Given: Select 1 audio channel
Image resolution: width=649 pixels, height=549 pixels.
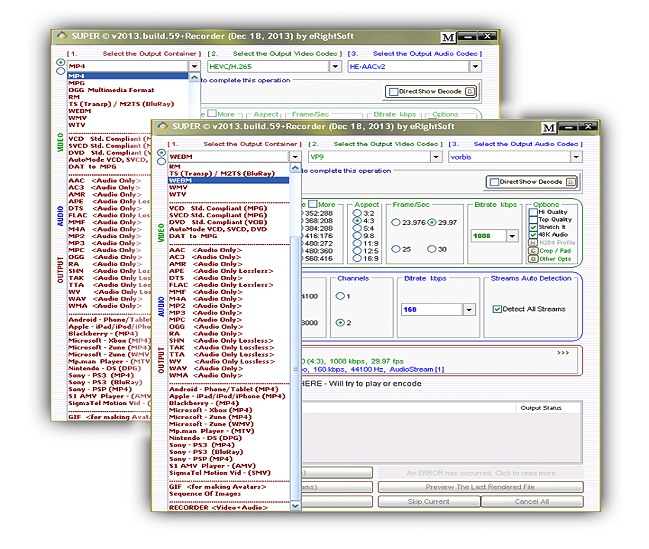Looking at the screenshot, I should point(340,296).
